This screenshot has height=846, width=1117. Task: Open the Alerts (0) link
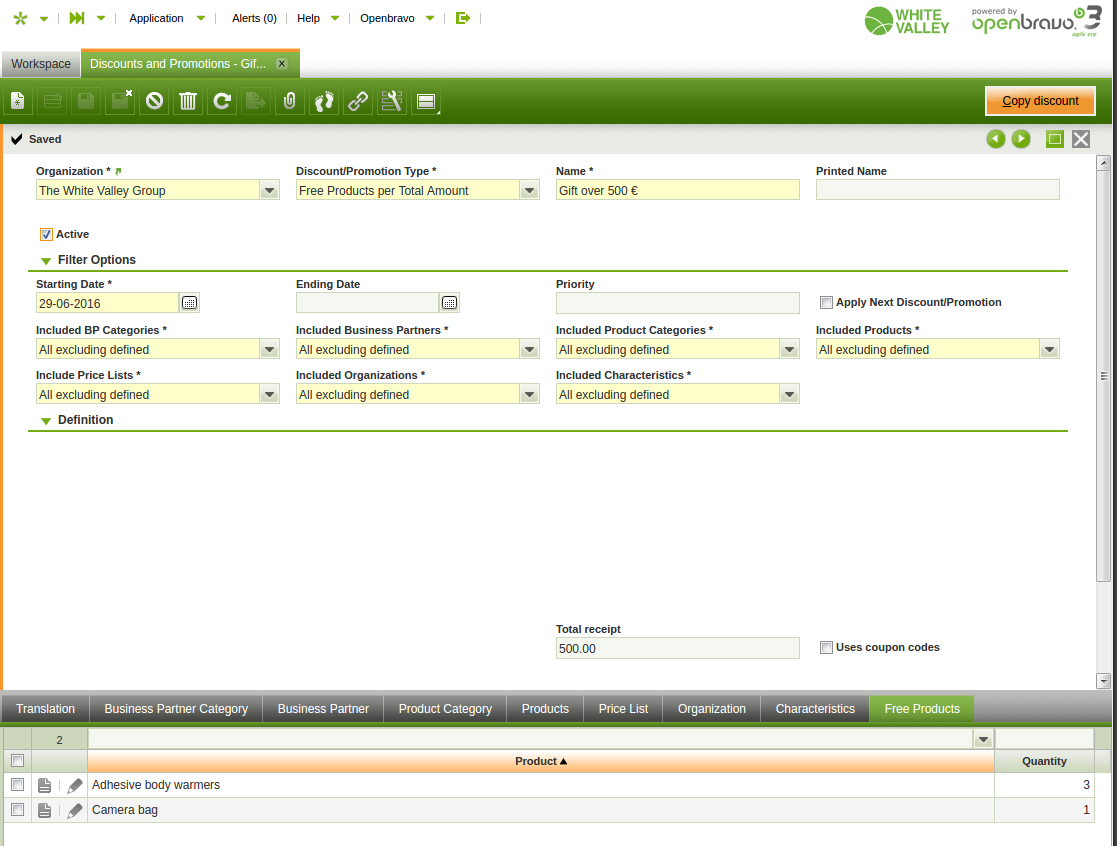coord(254,18)
